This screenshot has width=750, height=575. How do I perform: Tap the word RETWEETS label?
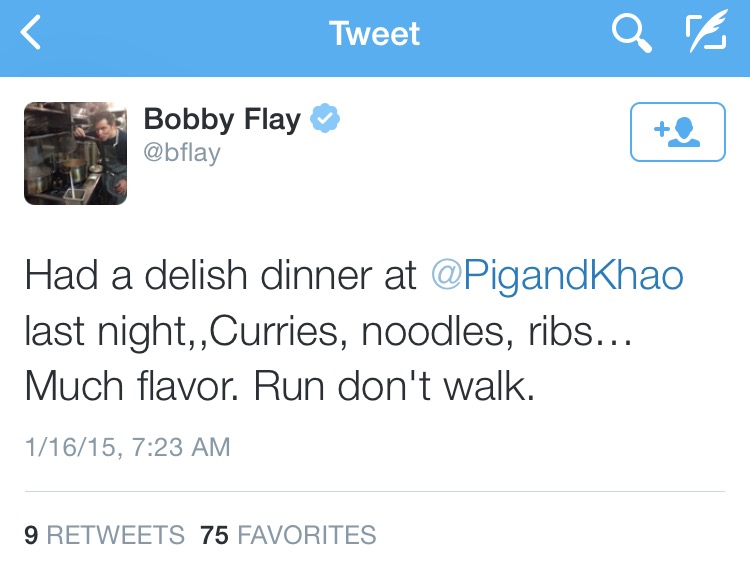coord(116,535)
